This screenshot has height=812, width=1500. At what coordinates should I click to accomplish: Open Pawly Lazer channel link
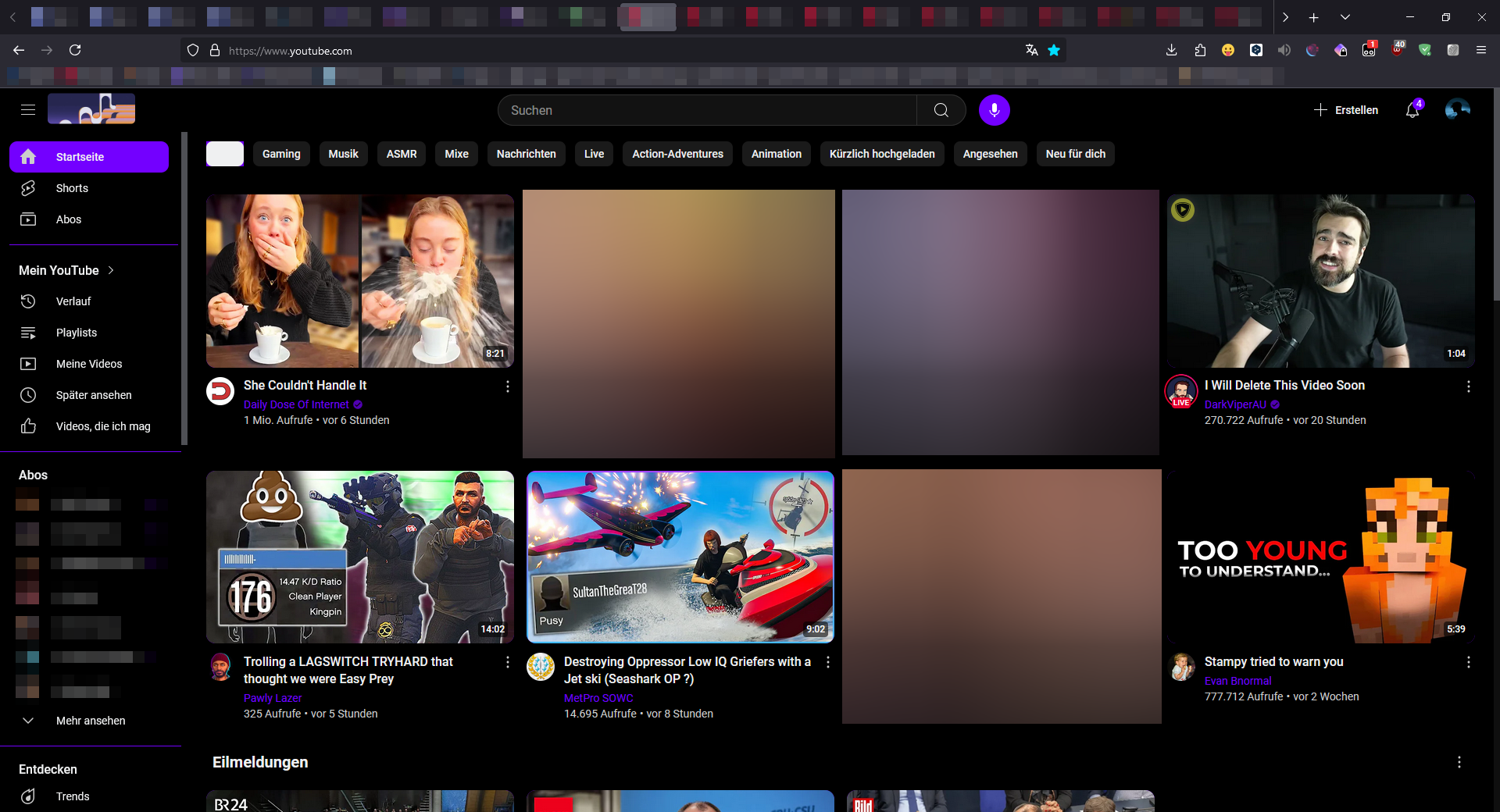pyautogui.click(x=273, y=698)
